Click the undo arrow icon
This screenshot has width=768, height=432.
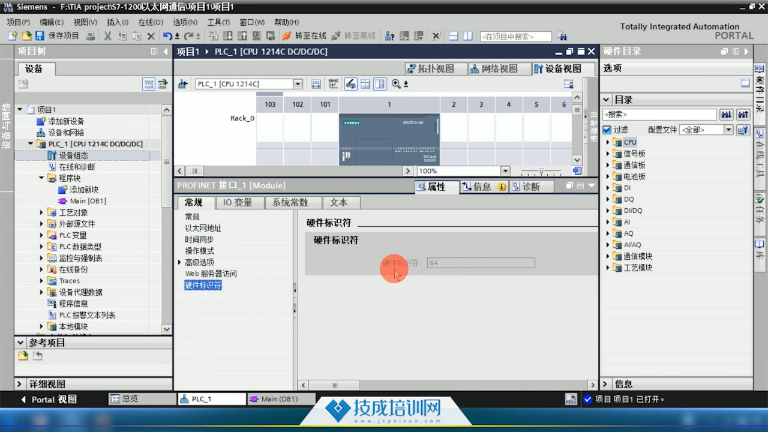(x=168, y=36)
